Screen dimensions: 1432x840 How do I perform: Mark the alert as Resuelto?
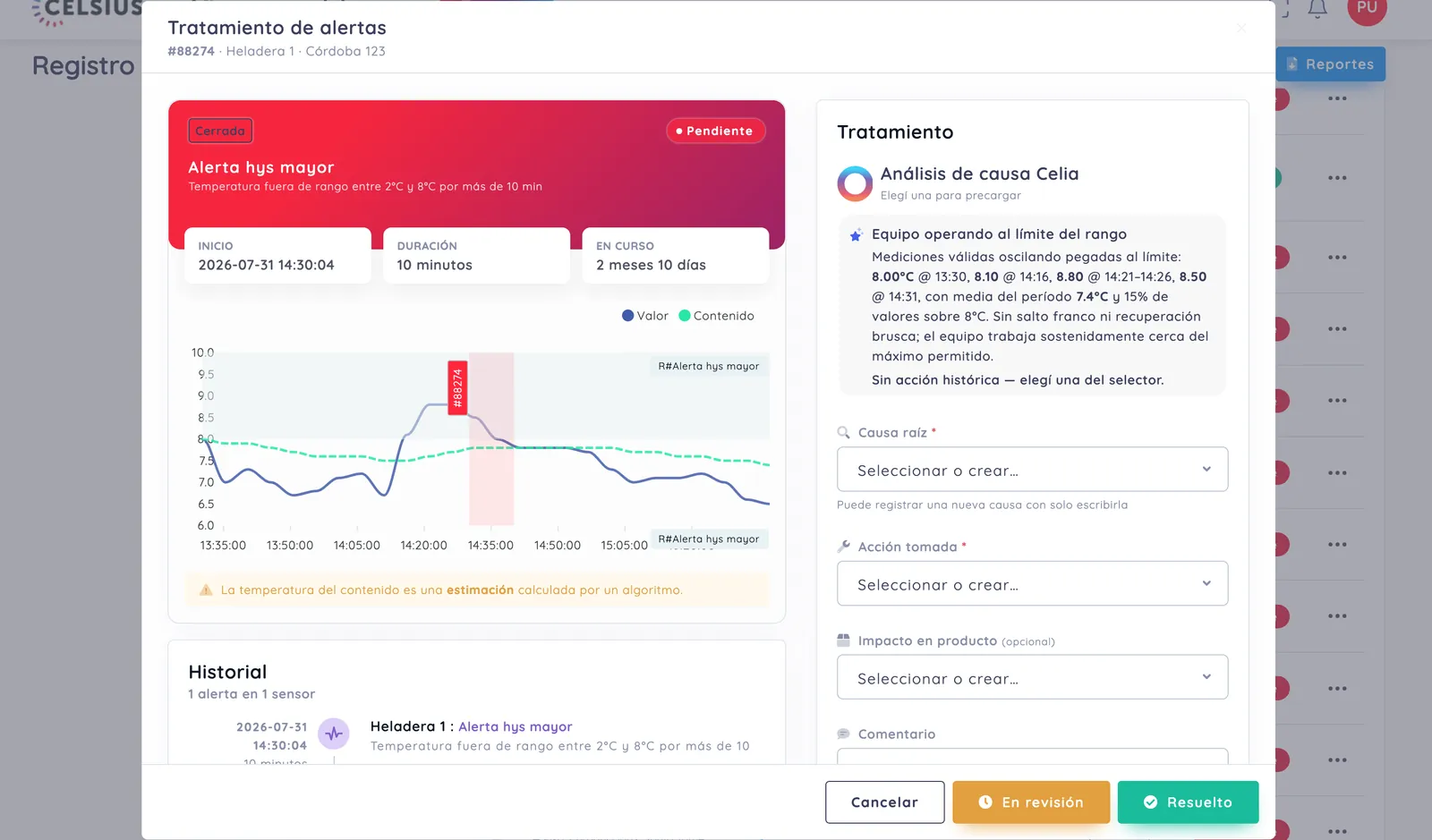1188,802
